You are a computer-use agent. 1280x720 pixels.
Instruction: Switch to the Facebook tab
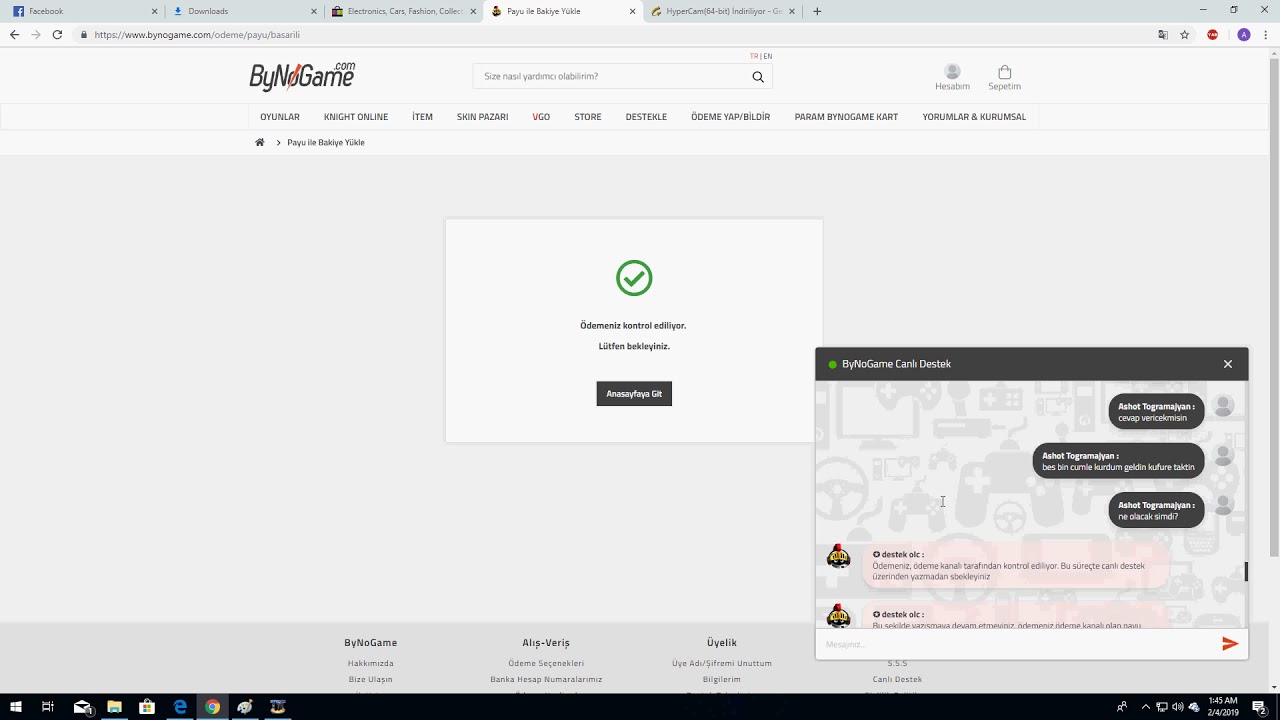(x=82, y=11)
